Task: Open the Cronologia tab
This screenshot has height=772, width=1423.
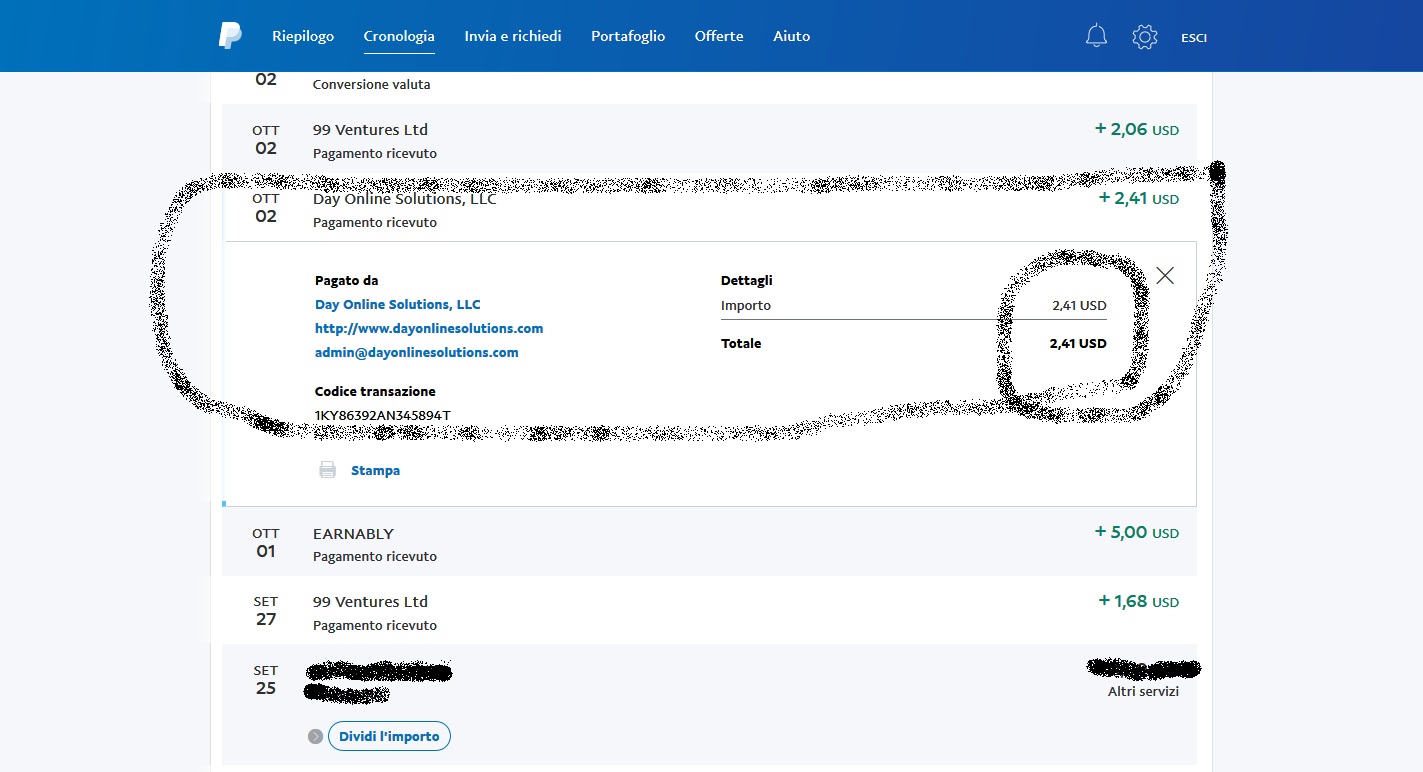Action: click(399, 36)
